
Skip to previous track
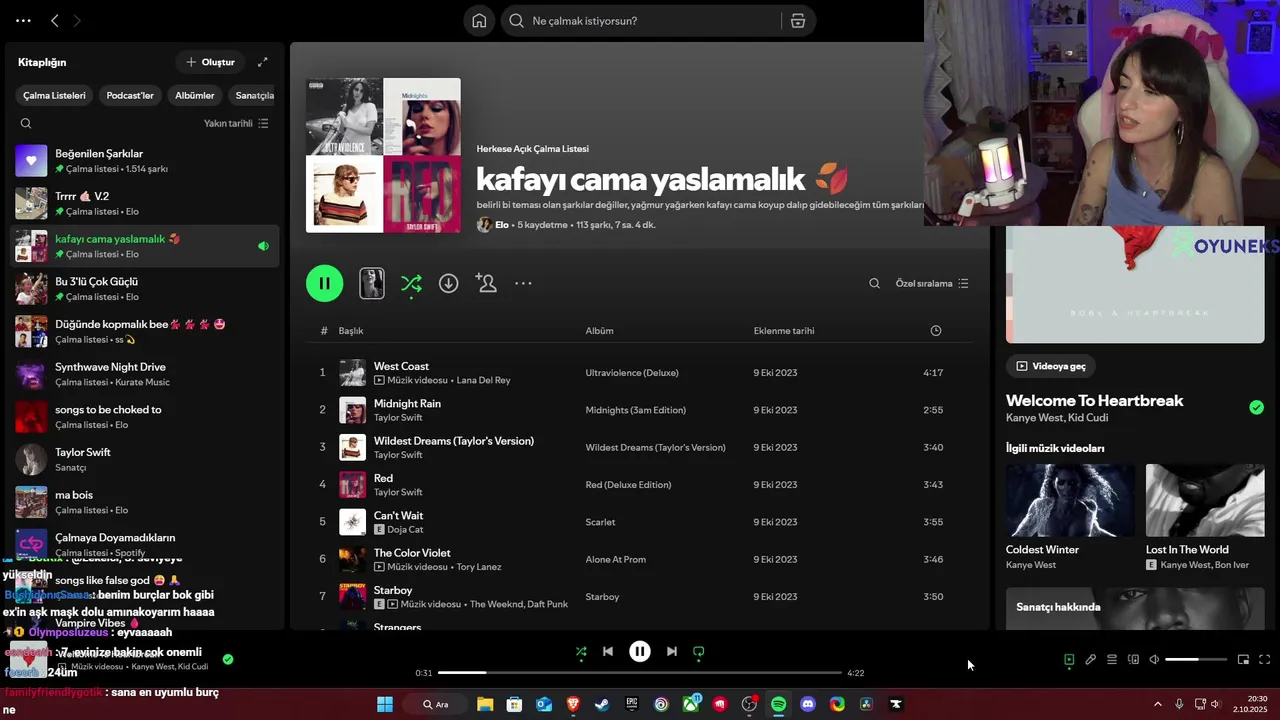pos(608,651)
